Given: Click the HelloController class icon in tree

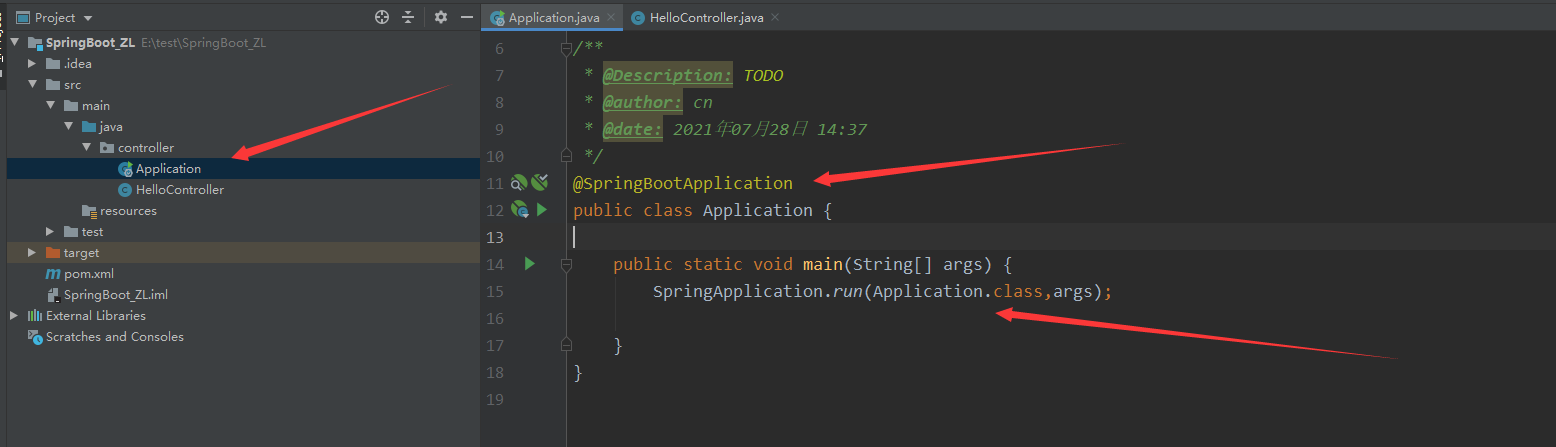Looking at the screenshot, I should (125, 190).
